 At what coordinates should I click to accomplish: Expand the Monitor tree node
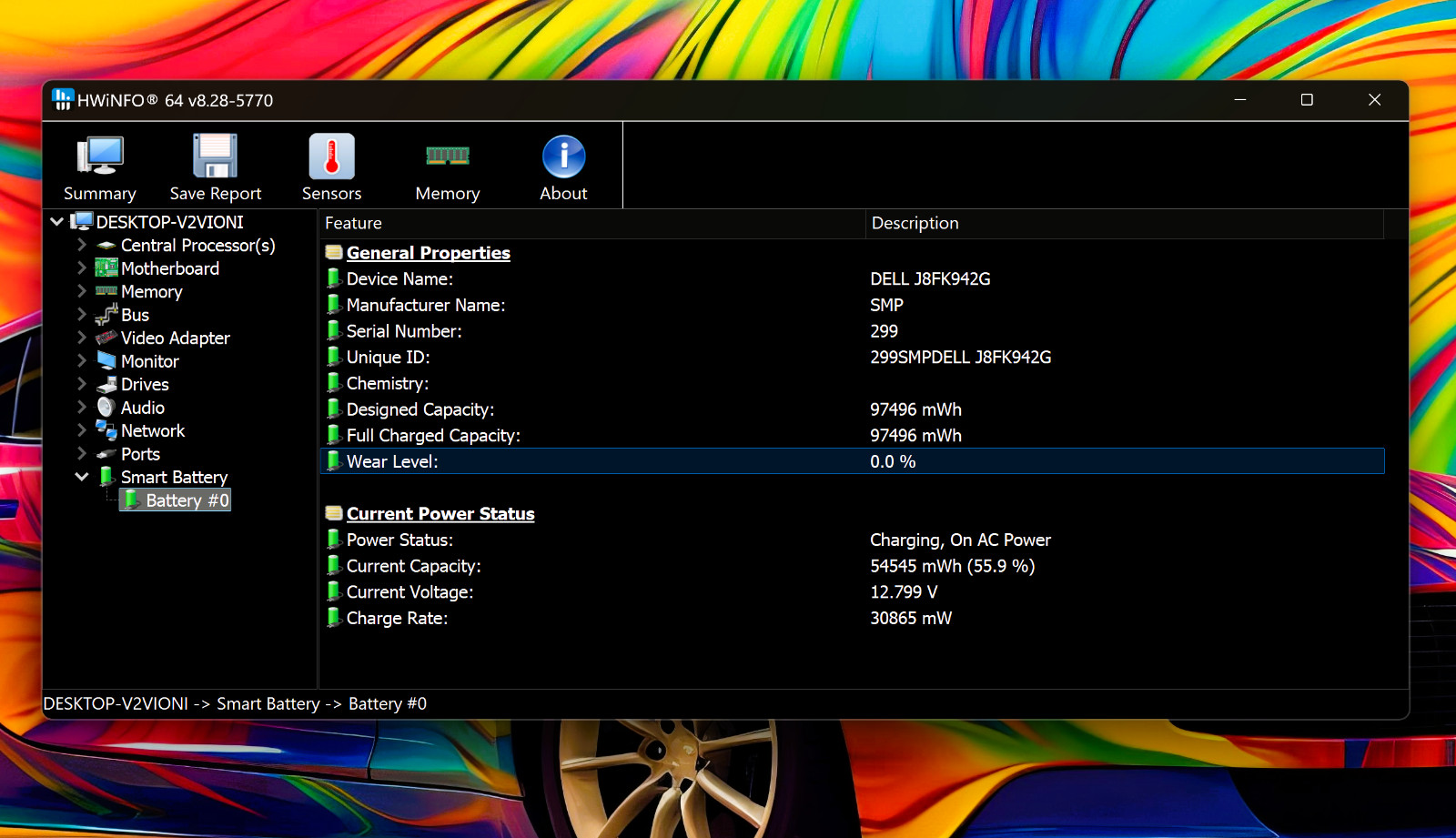point(82,361)
